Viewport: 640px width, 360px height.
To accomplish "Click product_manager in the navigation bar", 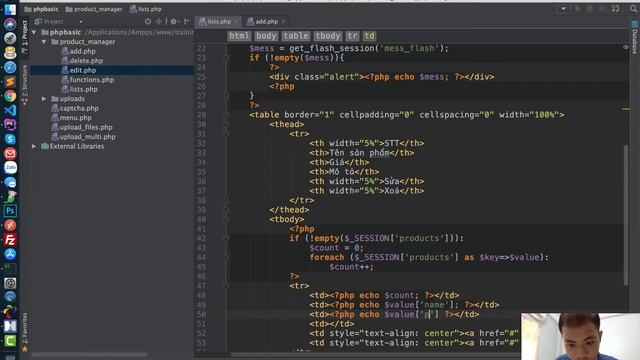I will point(94,9).
